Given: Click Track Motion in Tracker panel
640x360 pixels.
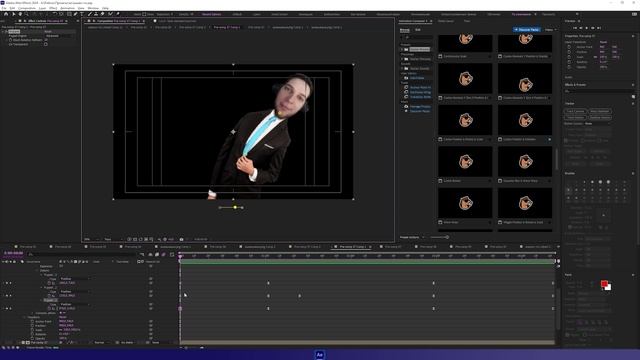Looking at the screenshot, I should (x=576, y=118).
